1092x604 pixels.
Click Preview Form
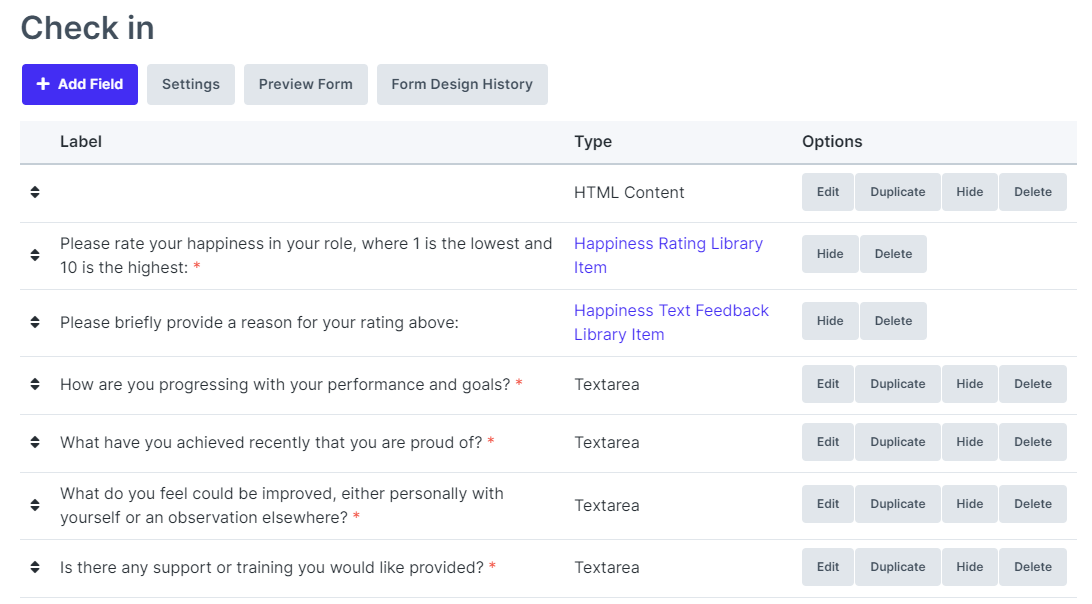[x=305, y=84]
